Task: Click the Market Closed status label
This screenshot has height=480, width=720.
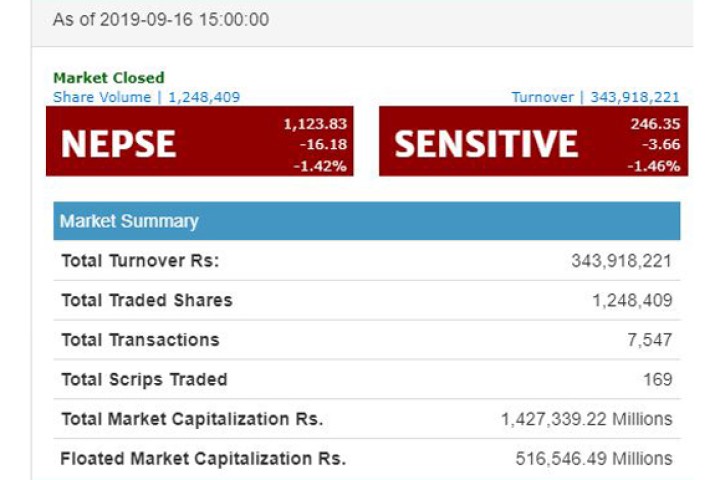Action: pyautogui.click(x=109, y=77)
